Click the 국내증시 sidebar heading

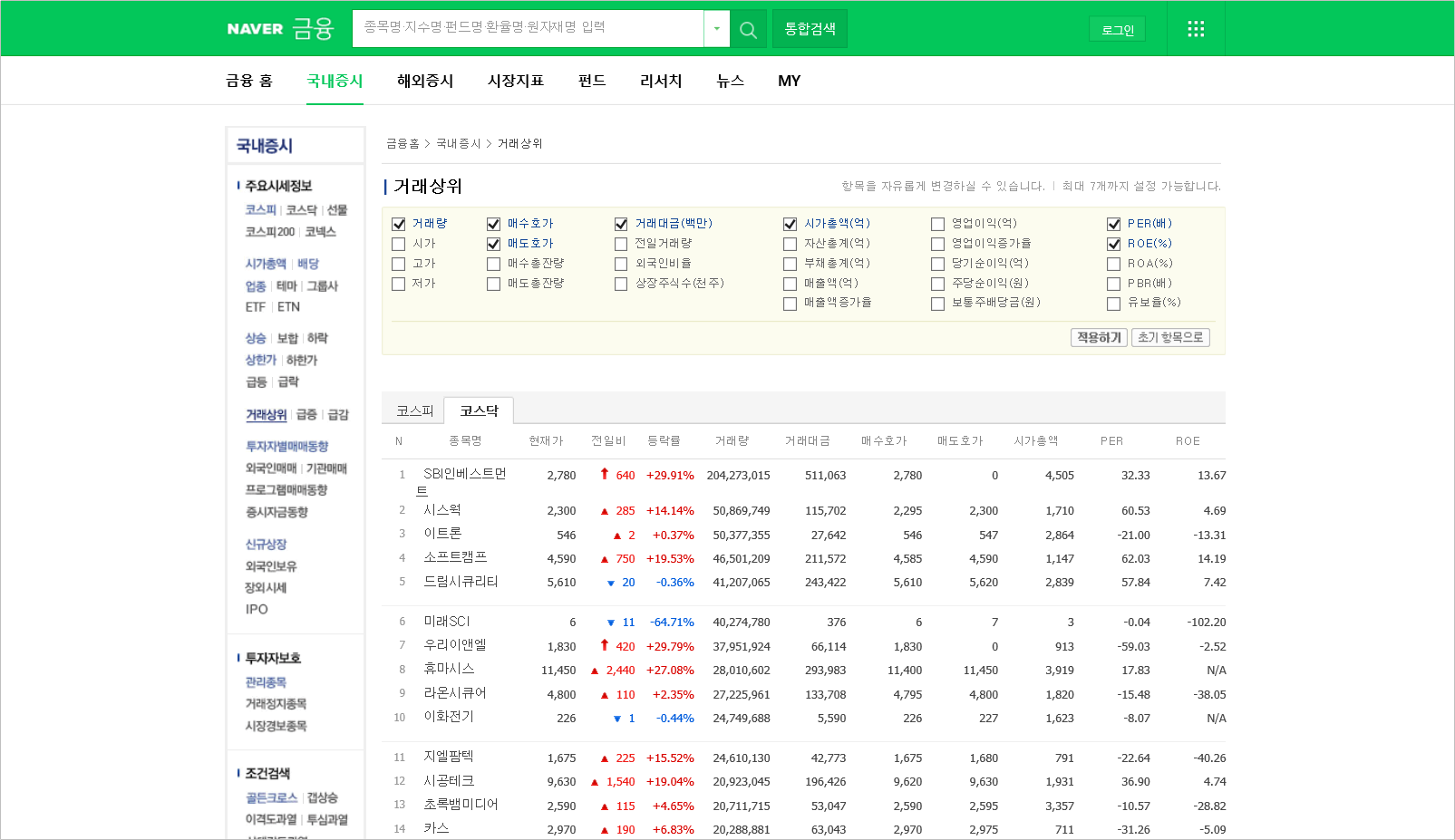pos(264,146)
